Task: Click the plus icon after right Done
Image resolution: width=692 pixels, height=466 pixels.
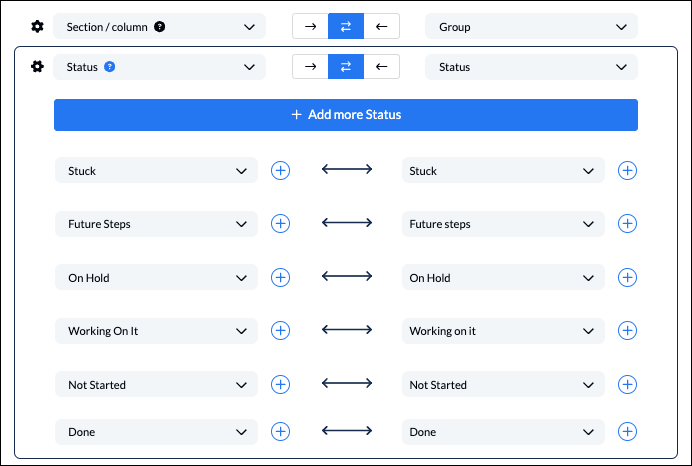Action: tap(627, 432)
